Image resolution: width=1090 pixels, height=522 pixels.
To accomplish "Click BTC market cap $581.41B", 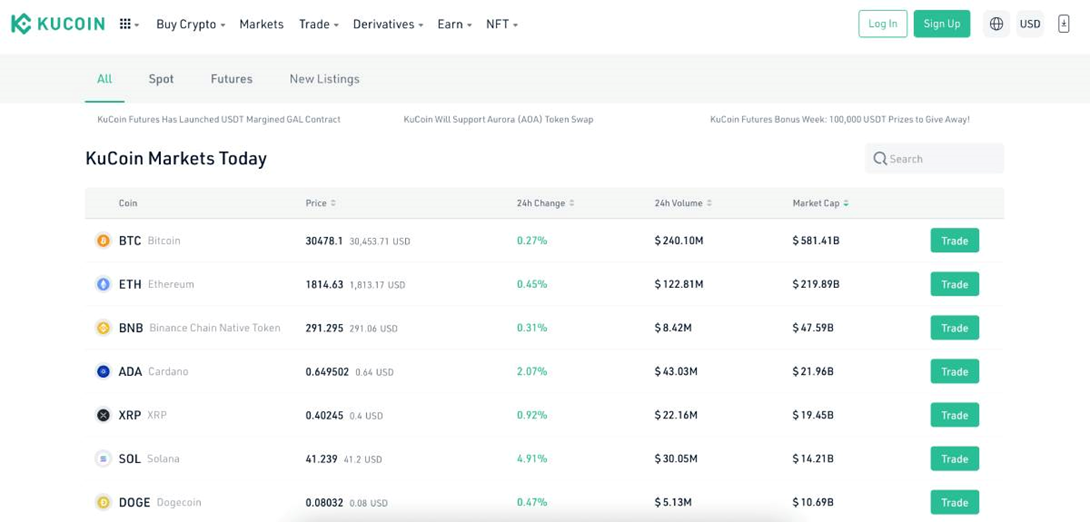I will [816, 240].
